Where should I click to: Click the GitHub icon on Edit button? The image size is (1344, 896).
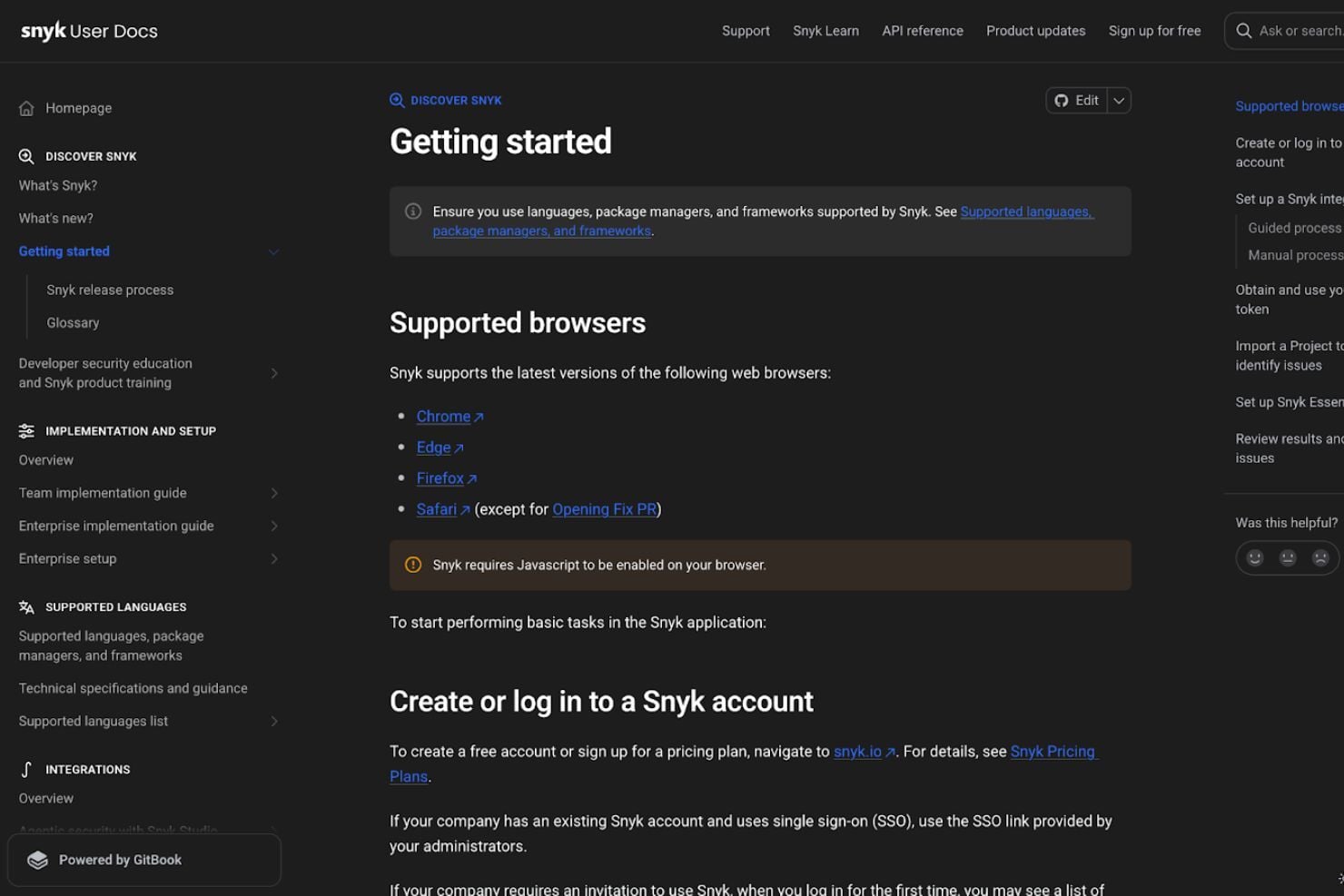(1062, 101)
